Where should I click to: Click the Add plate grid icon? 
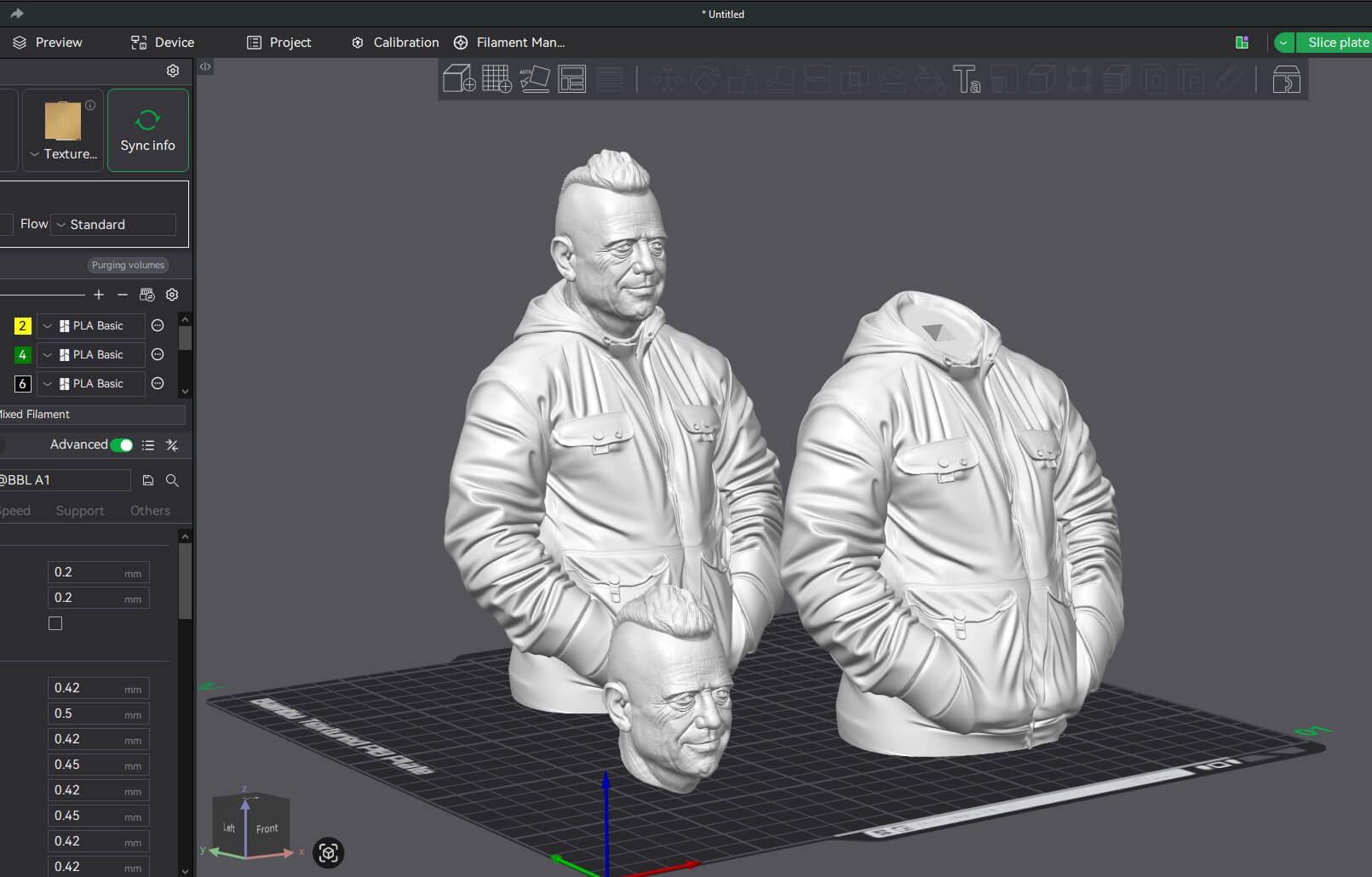[497, 79]
